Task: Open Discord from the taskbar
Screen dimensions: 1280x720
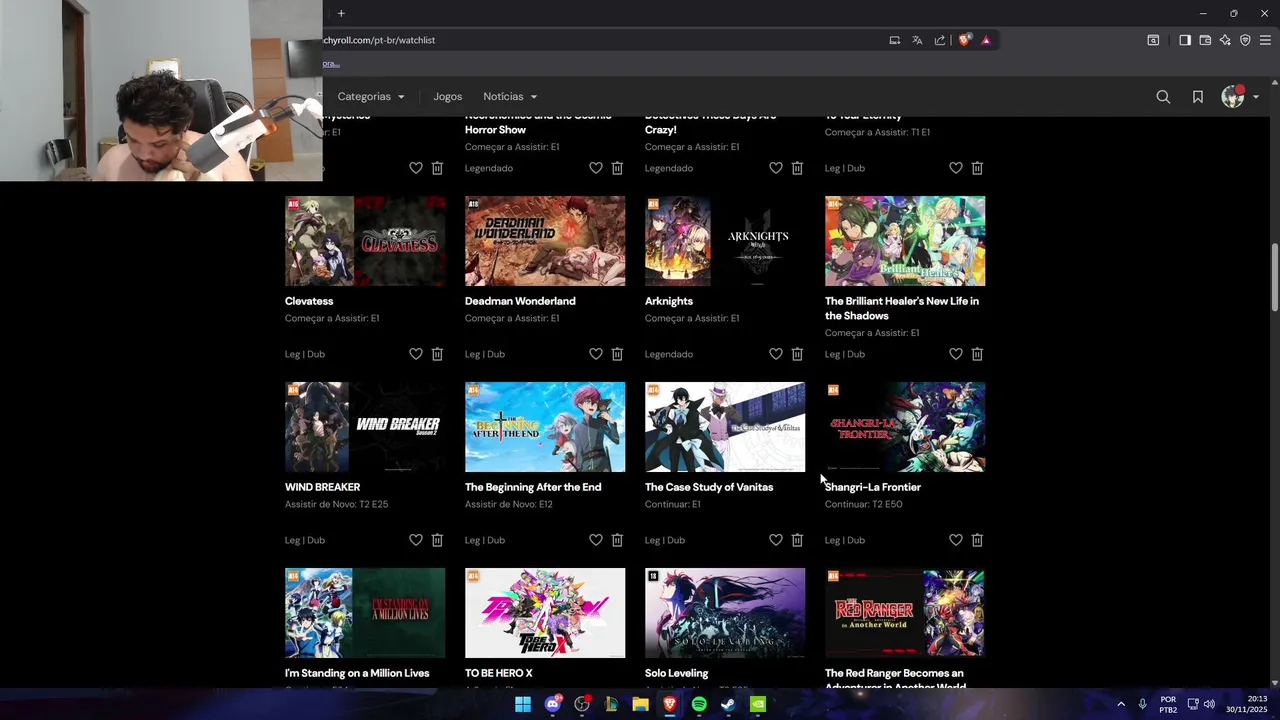Action: click(553, 704)
